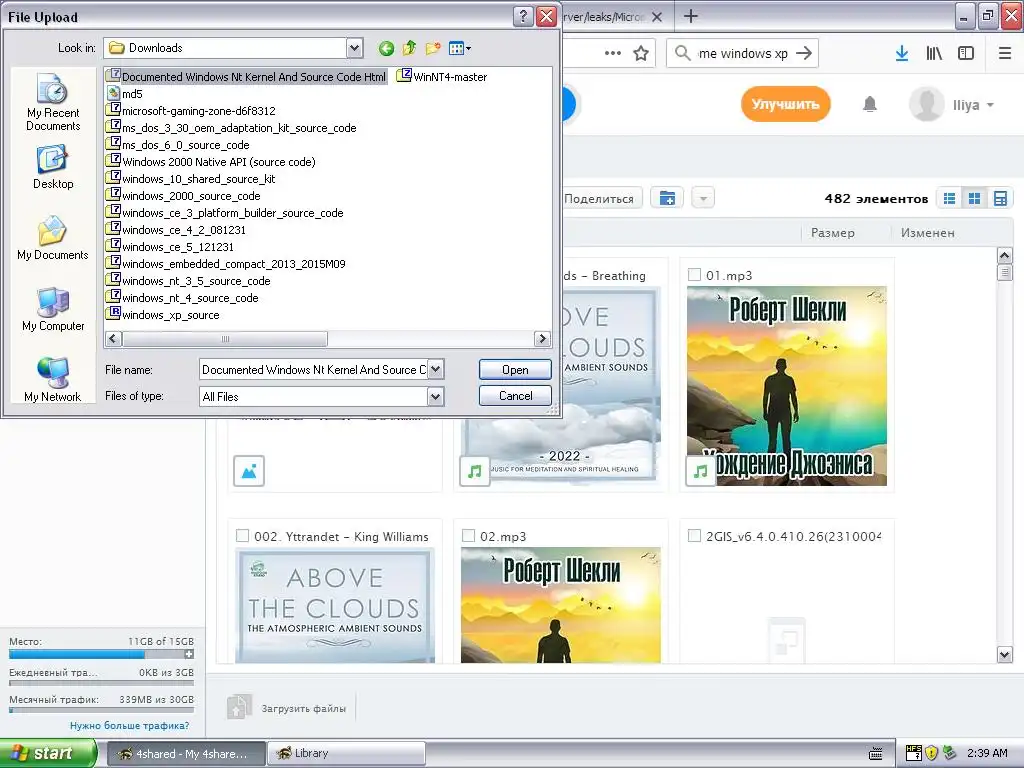Click horizontal scrollbar thumb in file list
The height and width of the screenshot is (768, 1024).
click(225, 339)
